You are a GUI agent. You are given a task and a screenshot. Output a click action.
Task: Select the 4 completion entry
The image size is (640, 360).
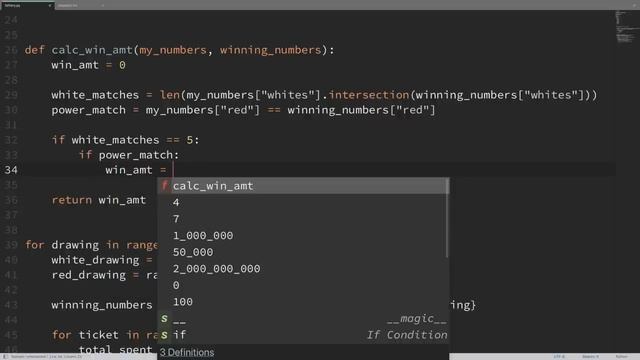click(x=302, y=202)
